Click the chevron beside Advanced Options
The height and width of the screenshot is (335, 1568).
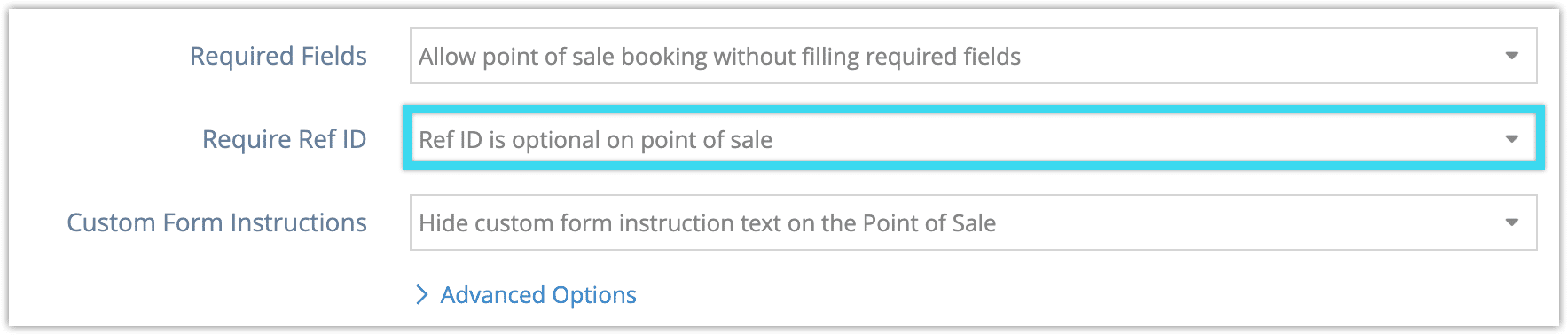point(422,294)
